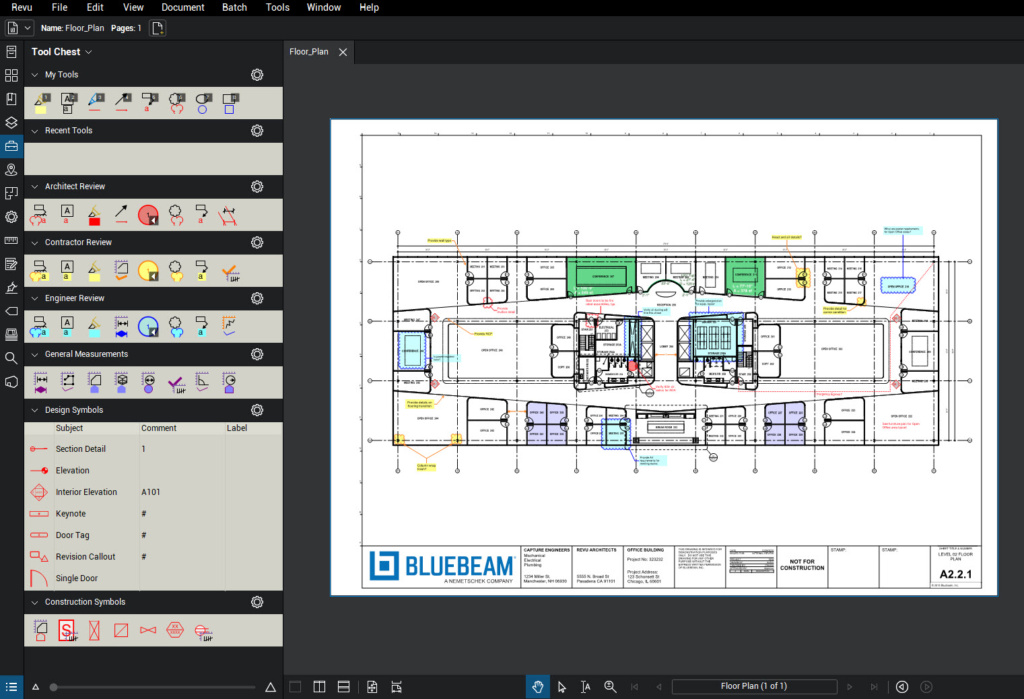Open Contractor Review settings gear
Viewport: 1024px width, 699px height.
coord(257,243)
